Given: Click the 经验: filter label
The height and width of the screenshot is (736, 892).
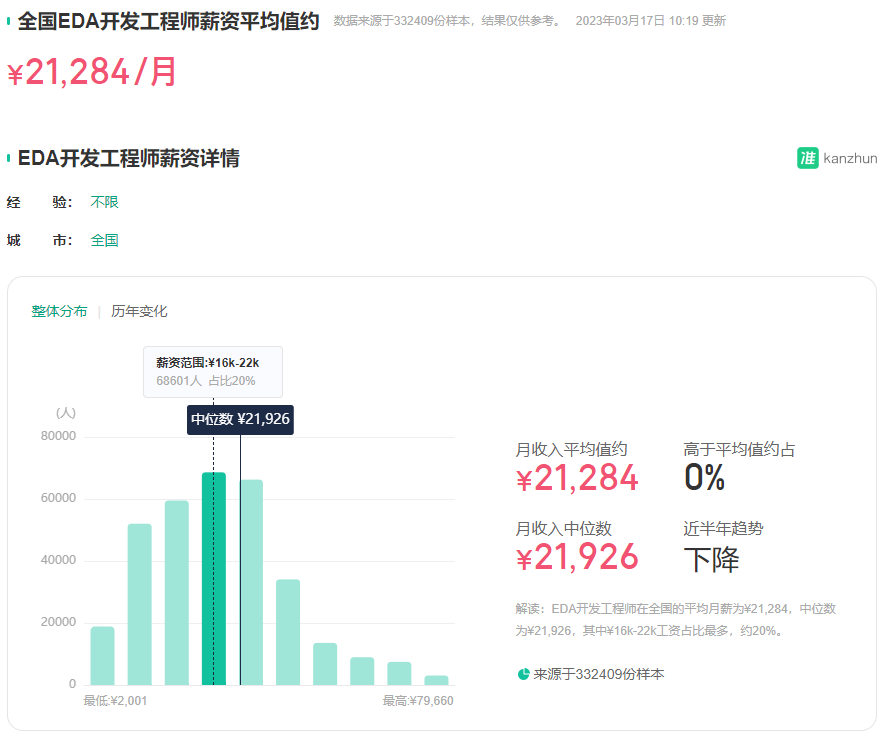Looking at the screenshot, I should pyautogui.click(x=39, y=202).
